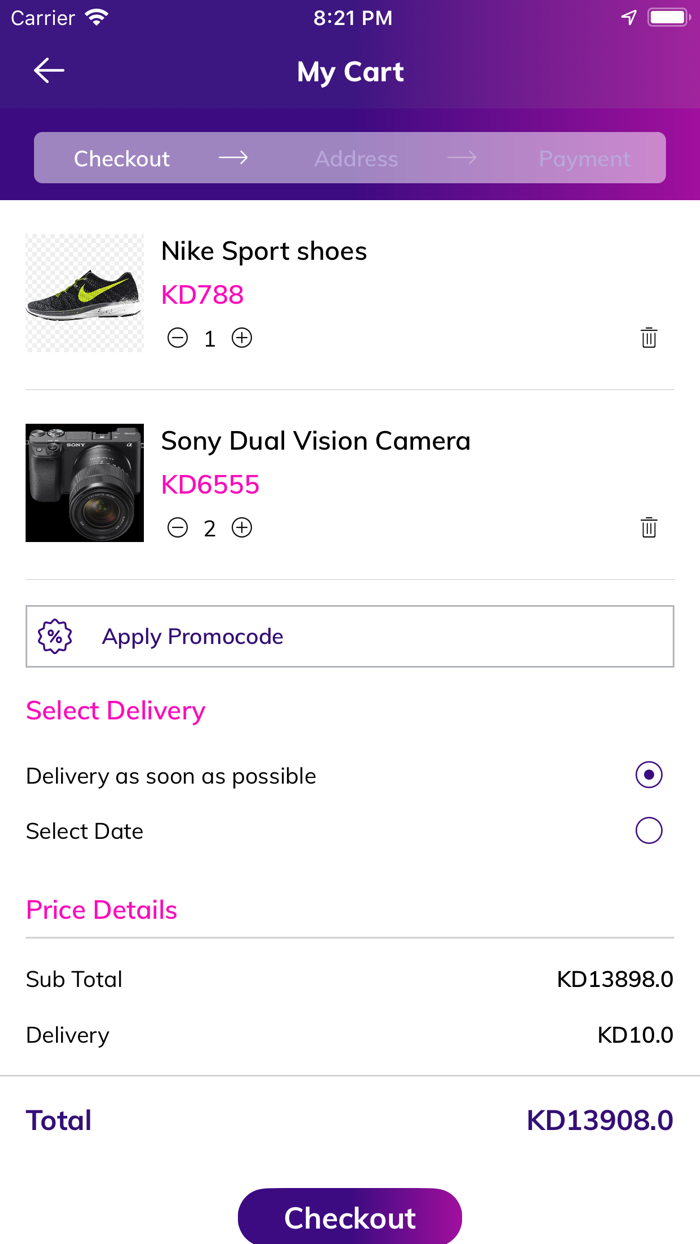
Task: Open the Checkout step tab
Action: point(122,159)
